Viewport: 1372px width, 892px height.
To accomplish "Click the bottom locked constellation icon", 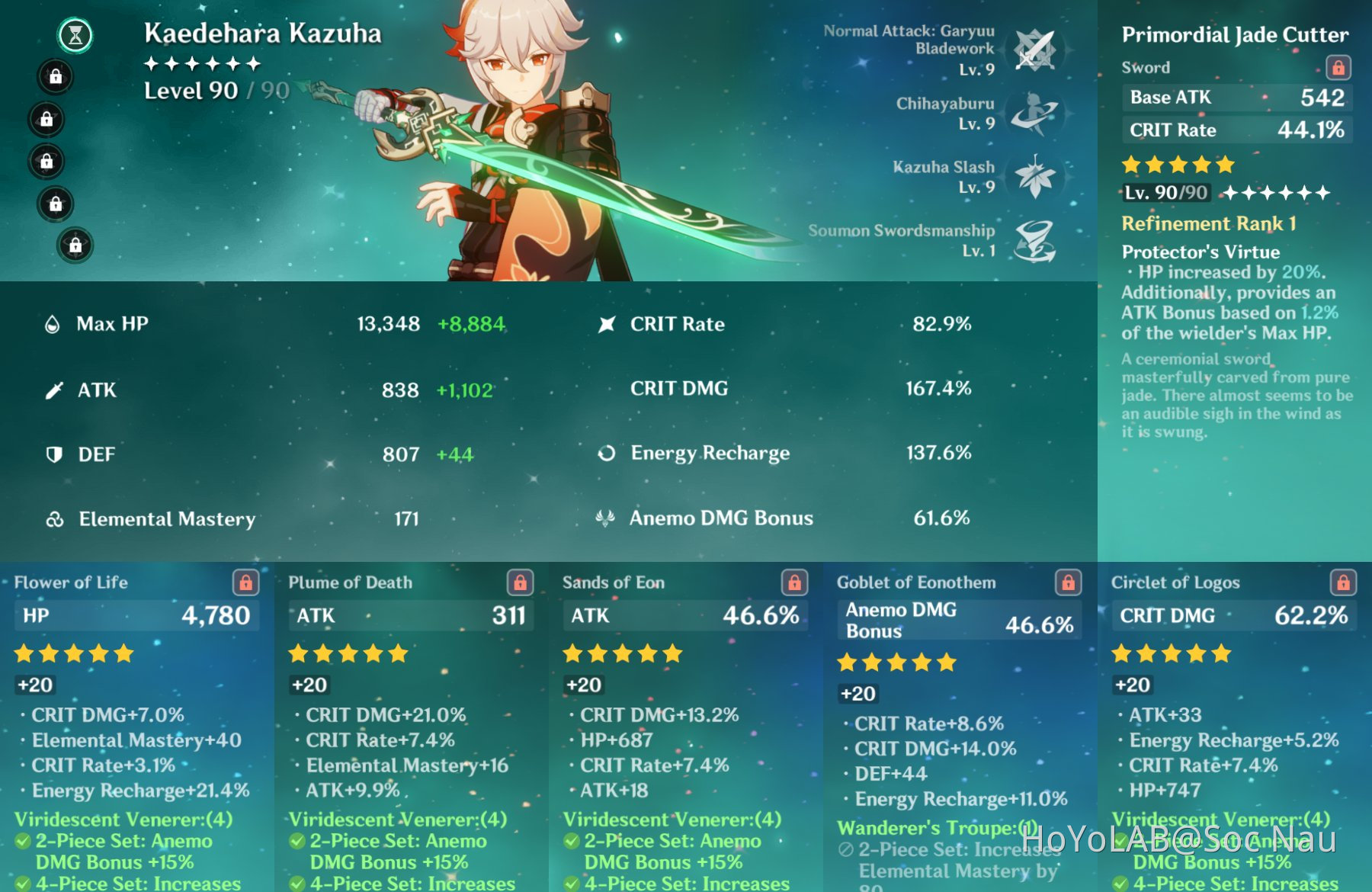I will (75, 245).
